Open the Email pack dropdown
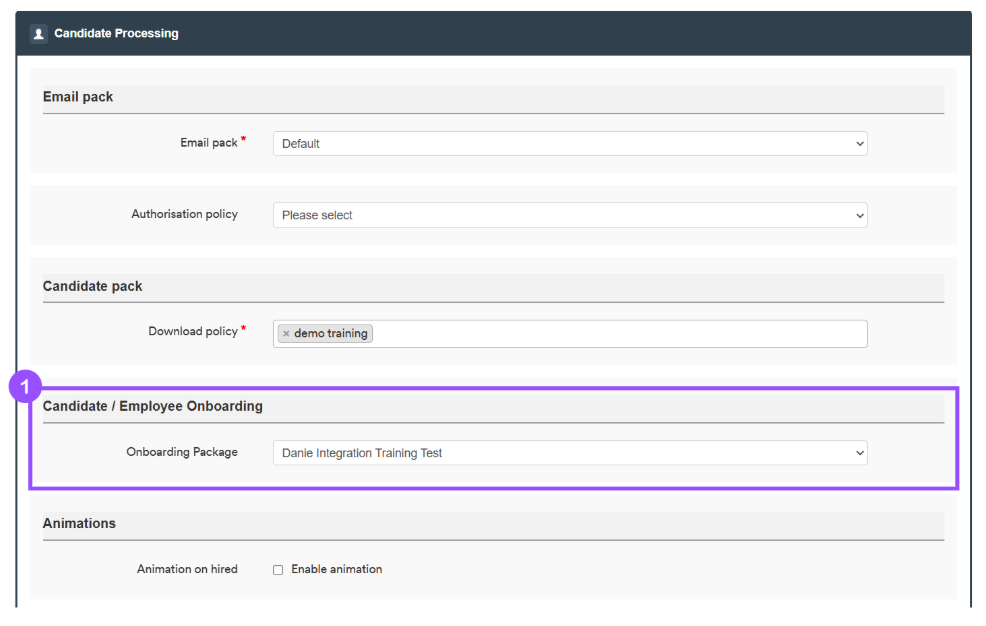The width and height of the screenshot is (986, 626). tap(570, 144)
